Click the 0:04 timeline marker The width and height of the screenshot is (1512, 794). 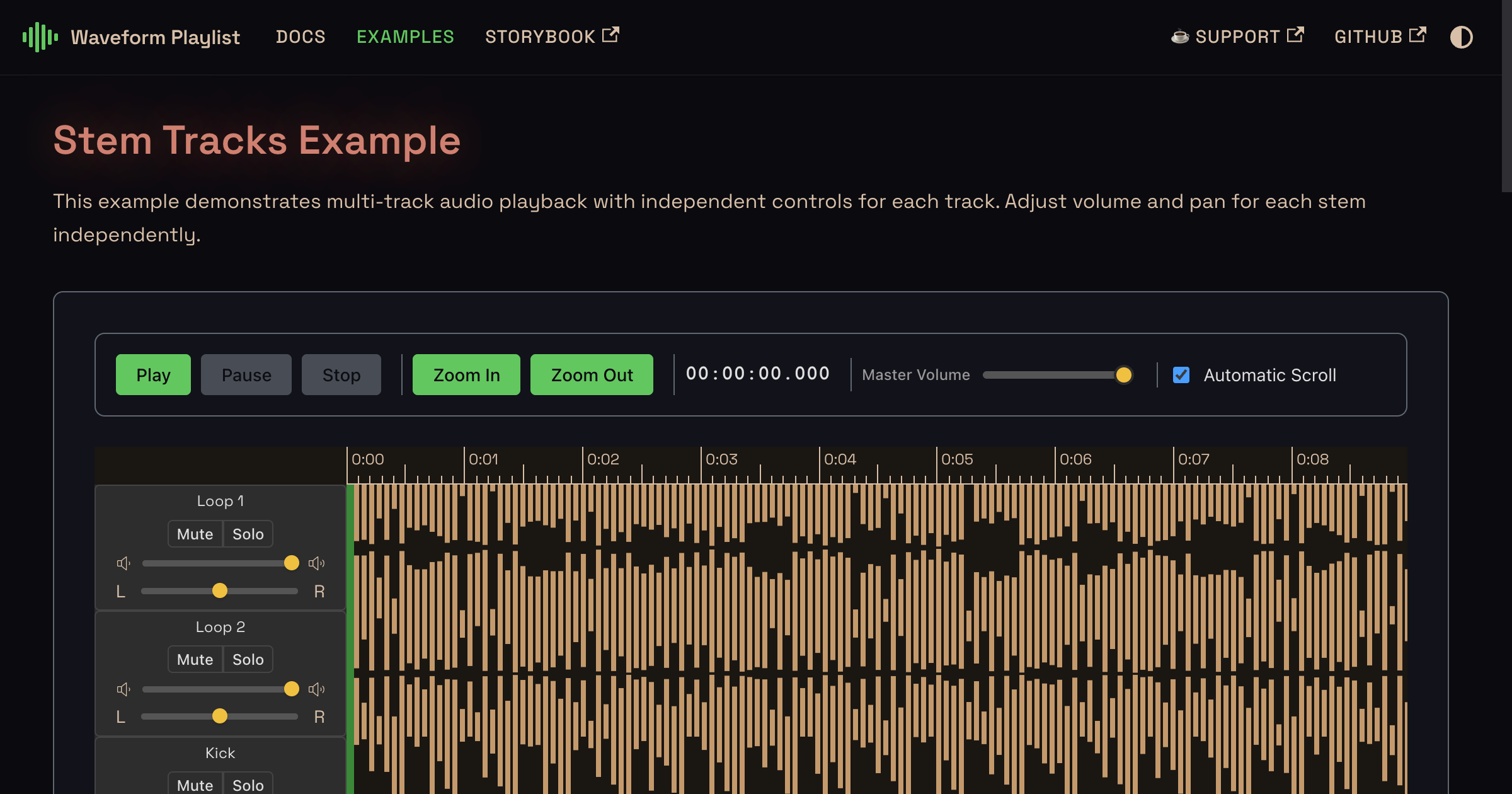coord(839,459)
